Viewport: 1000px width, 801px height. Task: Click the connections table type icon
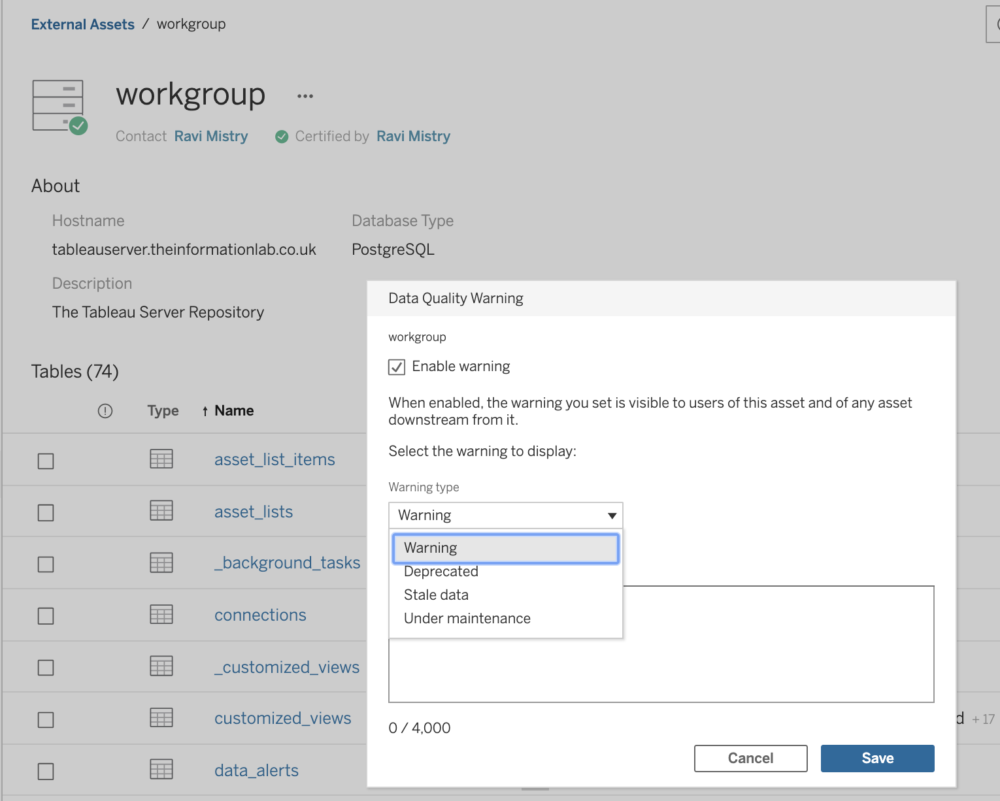(x=161, y=614)
